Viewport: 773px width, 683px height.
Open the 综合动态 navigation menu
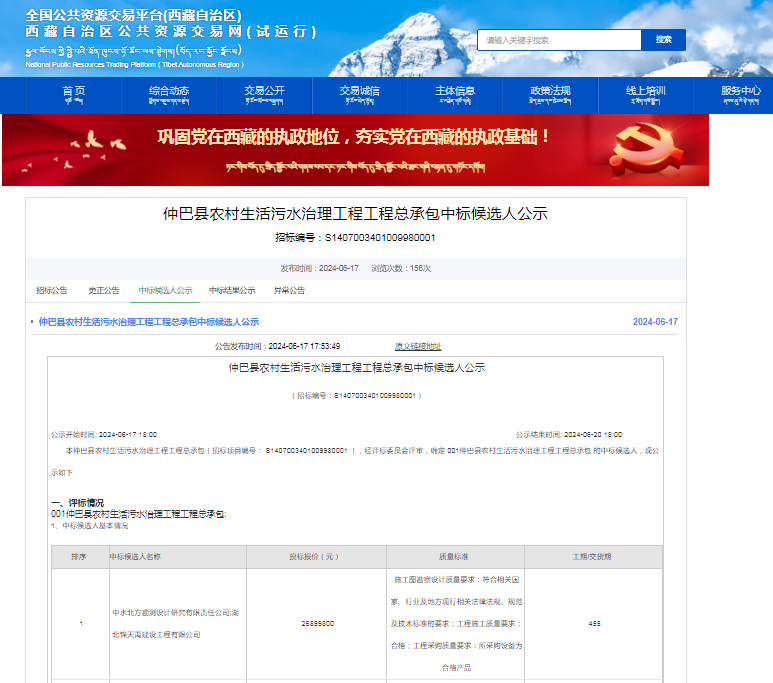[169, 95]
